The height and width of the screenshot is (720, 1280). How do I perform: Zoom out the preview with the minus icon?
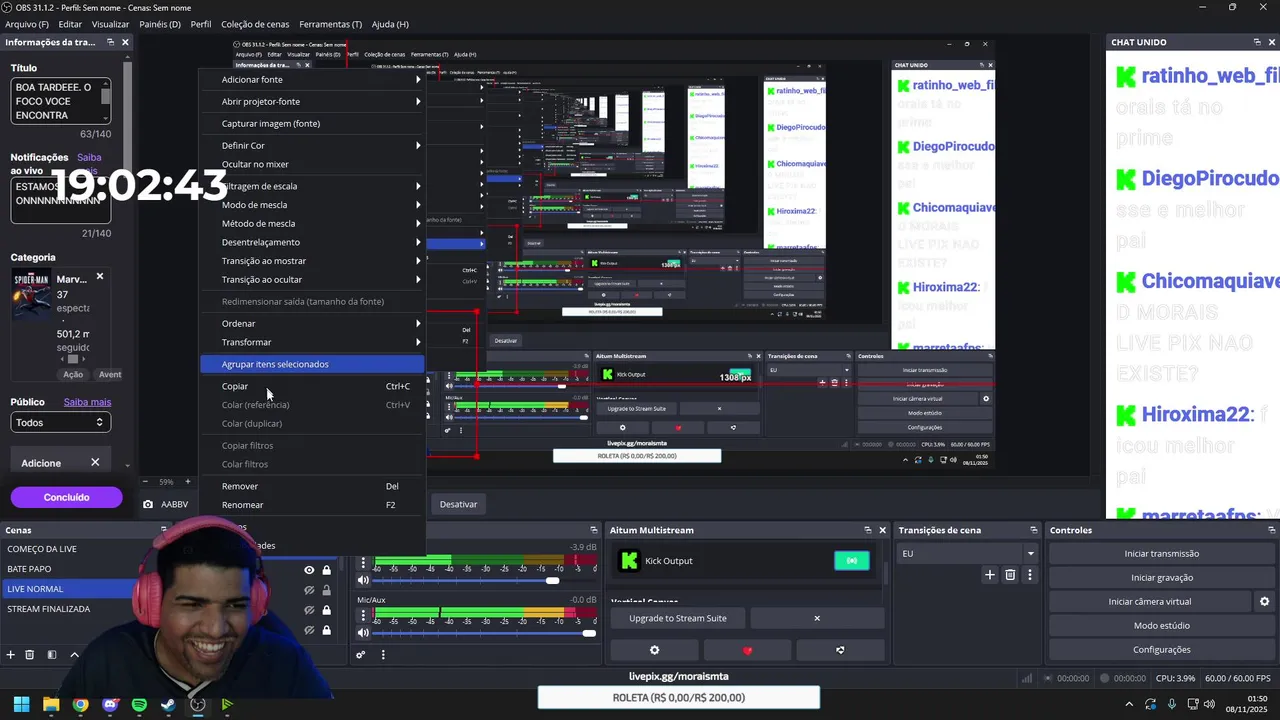[x=145, y=482]
